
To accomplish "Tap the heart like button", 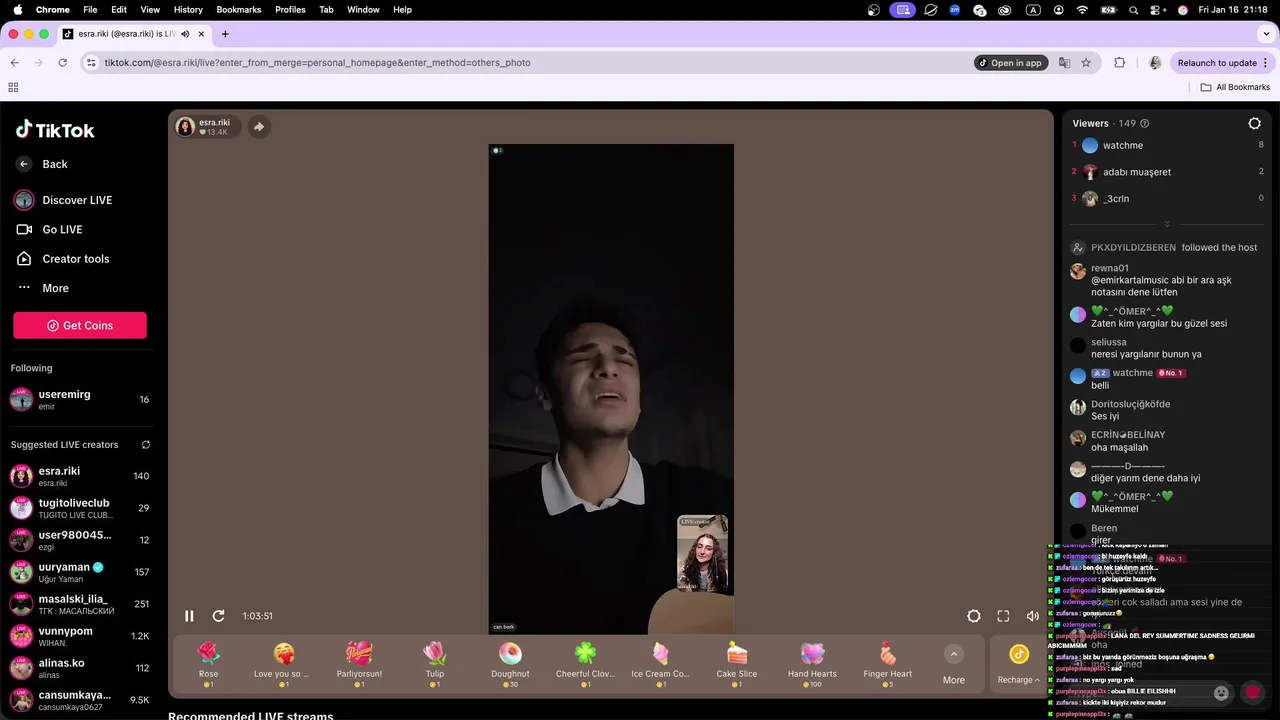I will click(1253, 692).
